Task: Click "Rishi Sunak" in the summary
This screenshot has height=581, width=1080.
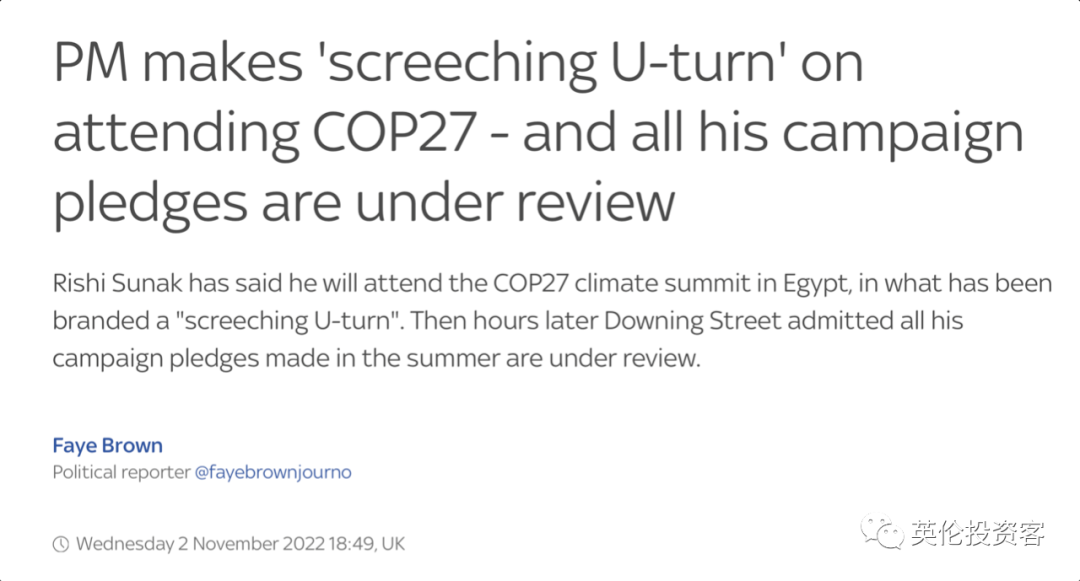Action: click(x=118, y=284)
